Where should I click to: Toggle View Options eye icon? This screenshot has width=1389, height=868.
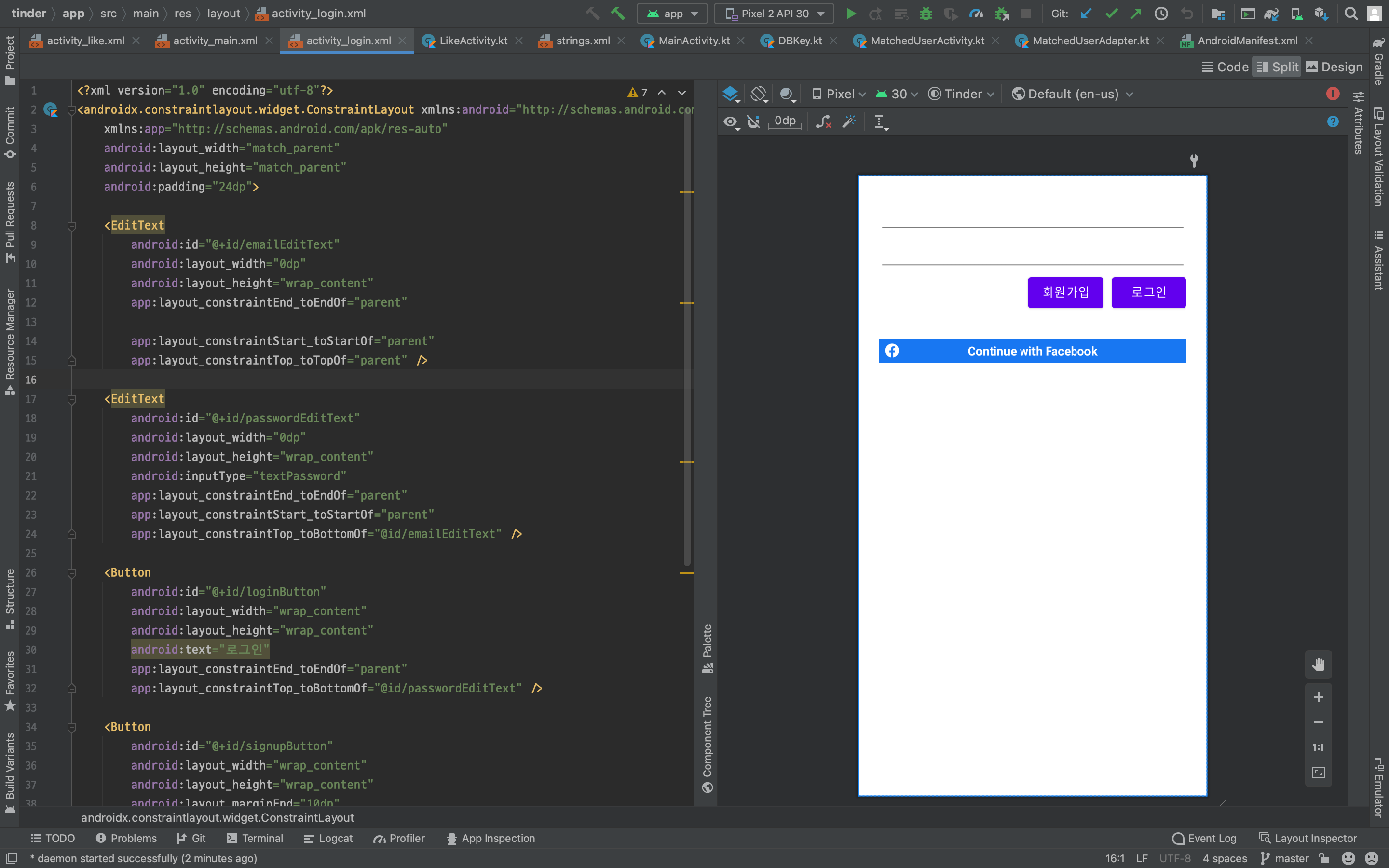[730, 122]
